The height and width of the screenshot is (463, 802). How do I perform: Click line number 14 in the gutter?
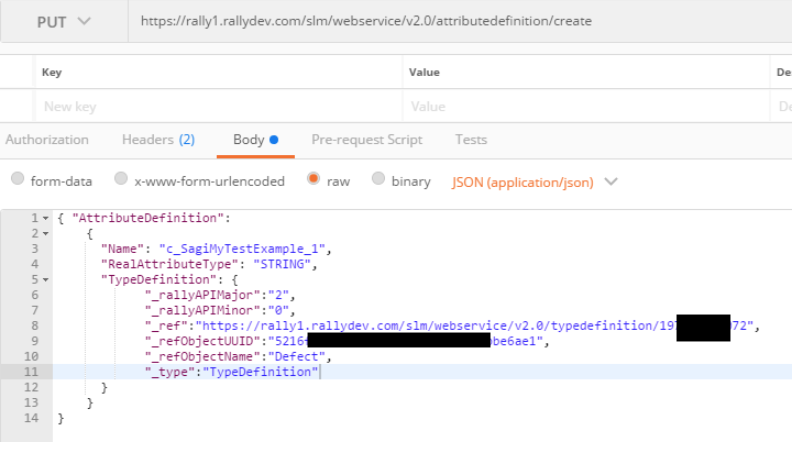click(x=31, y=418)
